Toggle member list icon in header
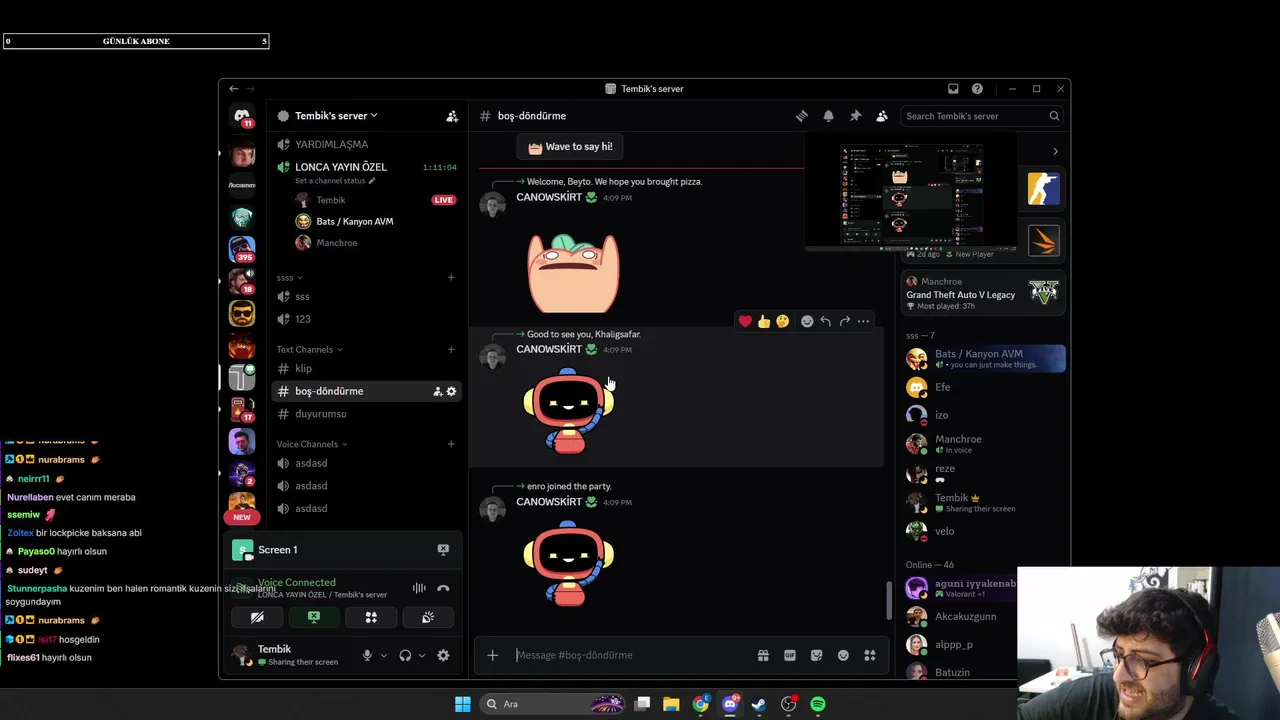Viewport: 1280px width, 720px height. pyautogui.click(x=881, y=116)
